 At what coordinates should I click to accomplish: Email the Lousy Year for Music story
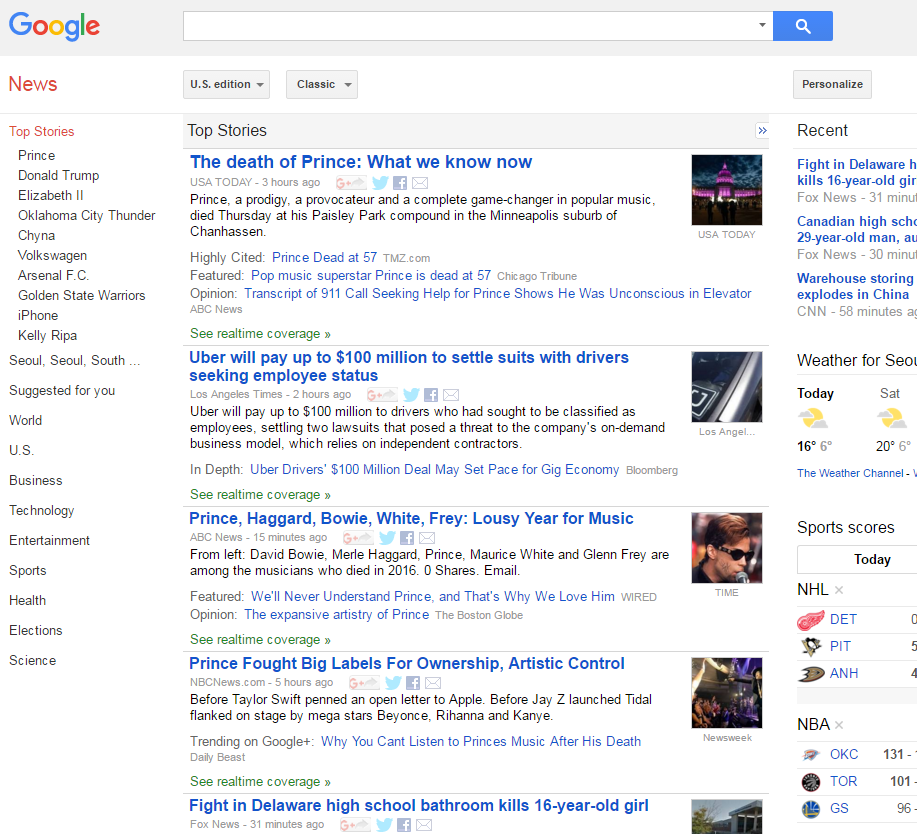[x=428, y=537]
